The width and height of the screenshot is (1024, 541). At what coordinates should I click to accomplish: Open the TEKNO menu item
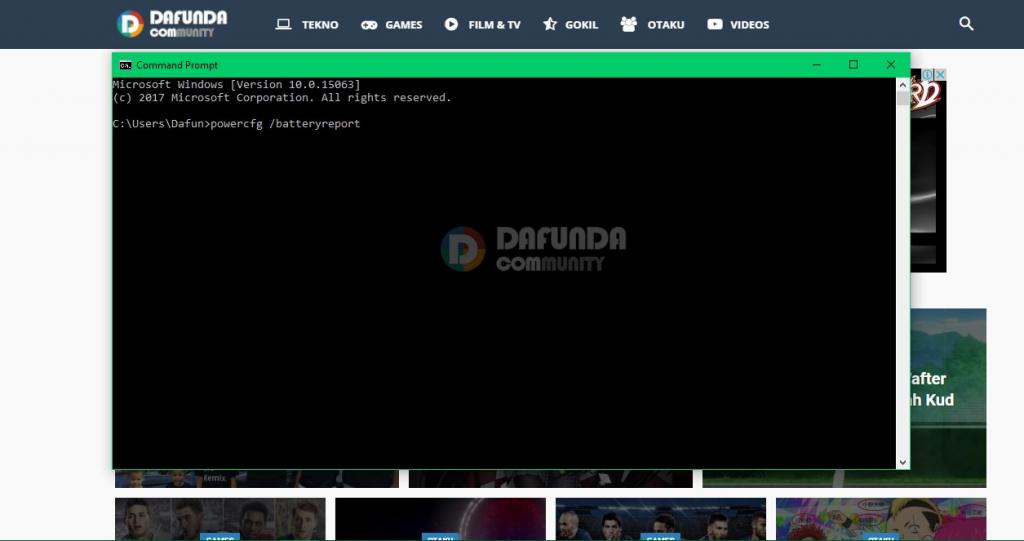pos(320,24)
